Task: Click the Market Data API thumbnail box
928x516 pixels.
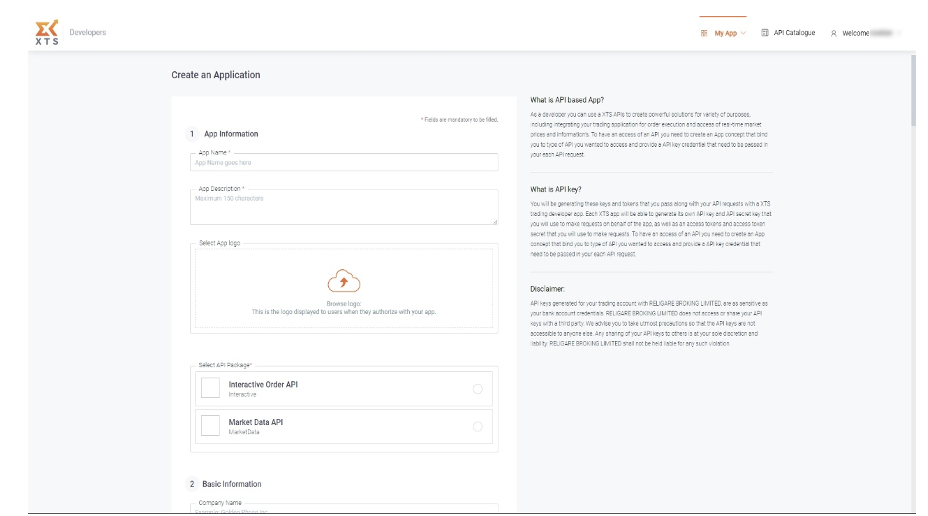Action: [210, 426]
